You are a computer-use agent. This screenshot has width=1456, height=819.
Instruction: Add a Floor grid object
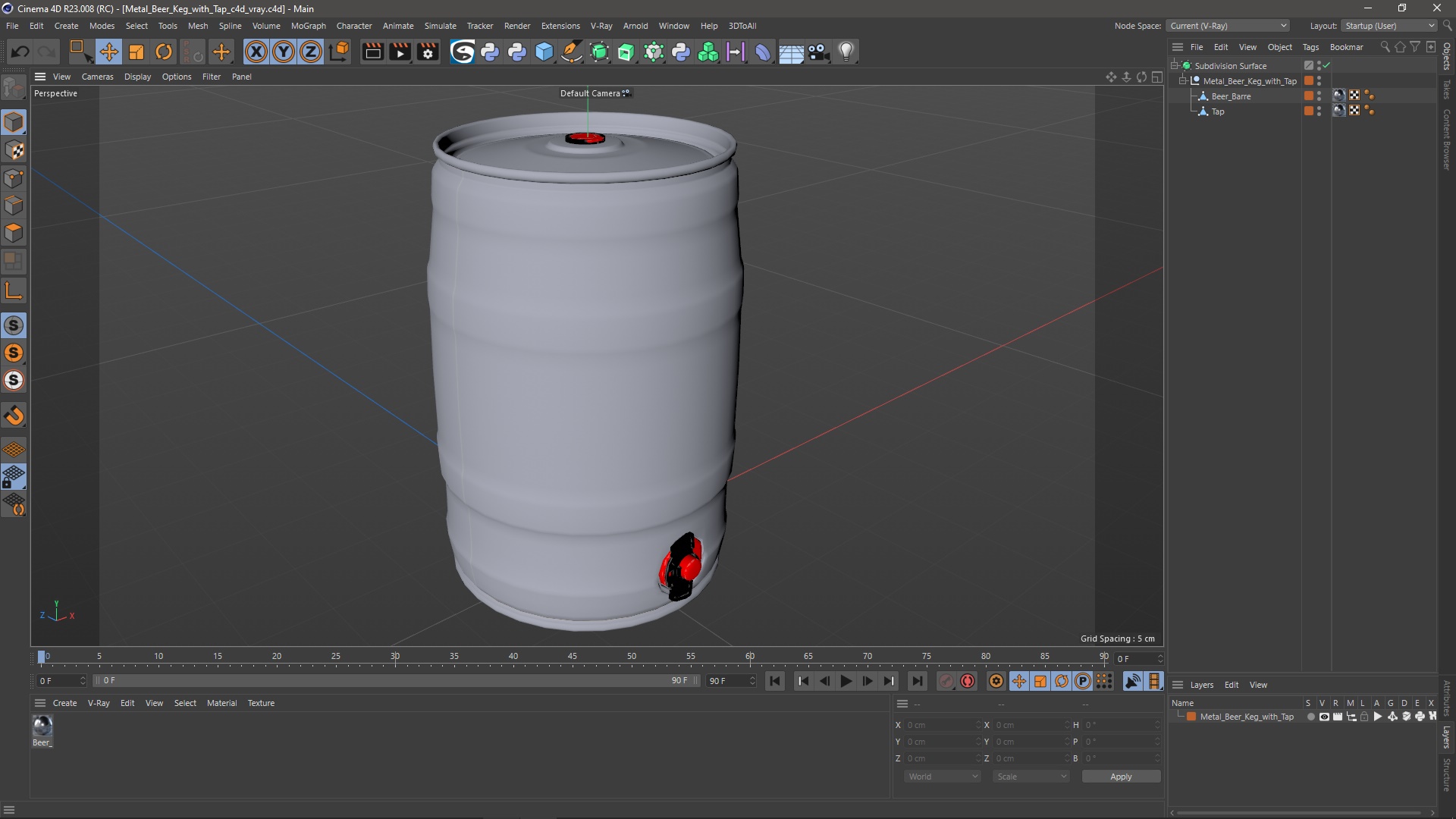coord(791,52)
